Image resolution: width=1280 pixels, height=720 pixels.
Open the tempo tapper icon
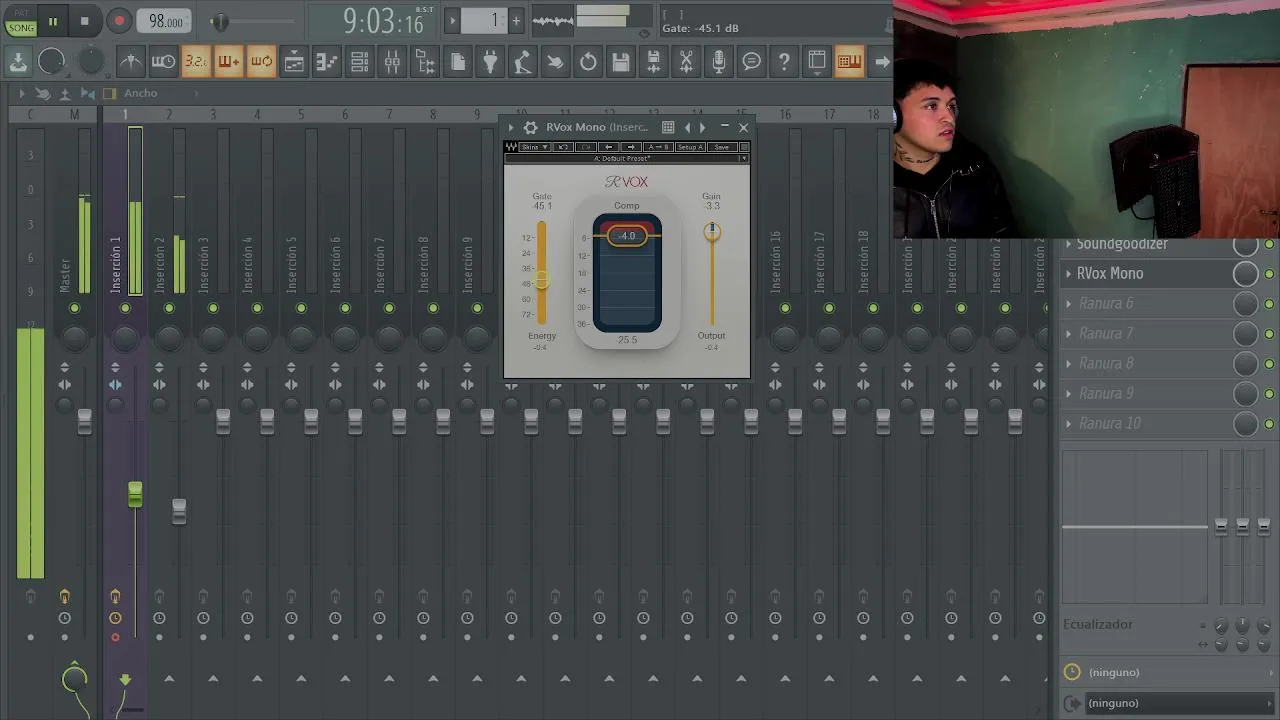pos(523,62)
